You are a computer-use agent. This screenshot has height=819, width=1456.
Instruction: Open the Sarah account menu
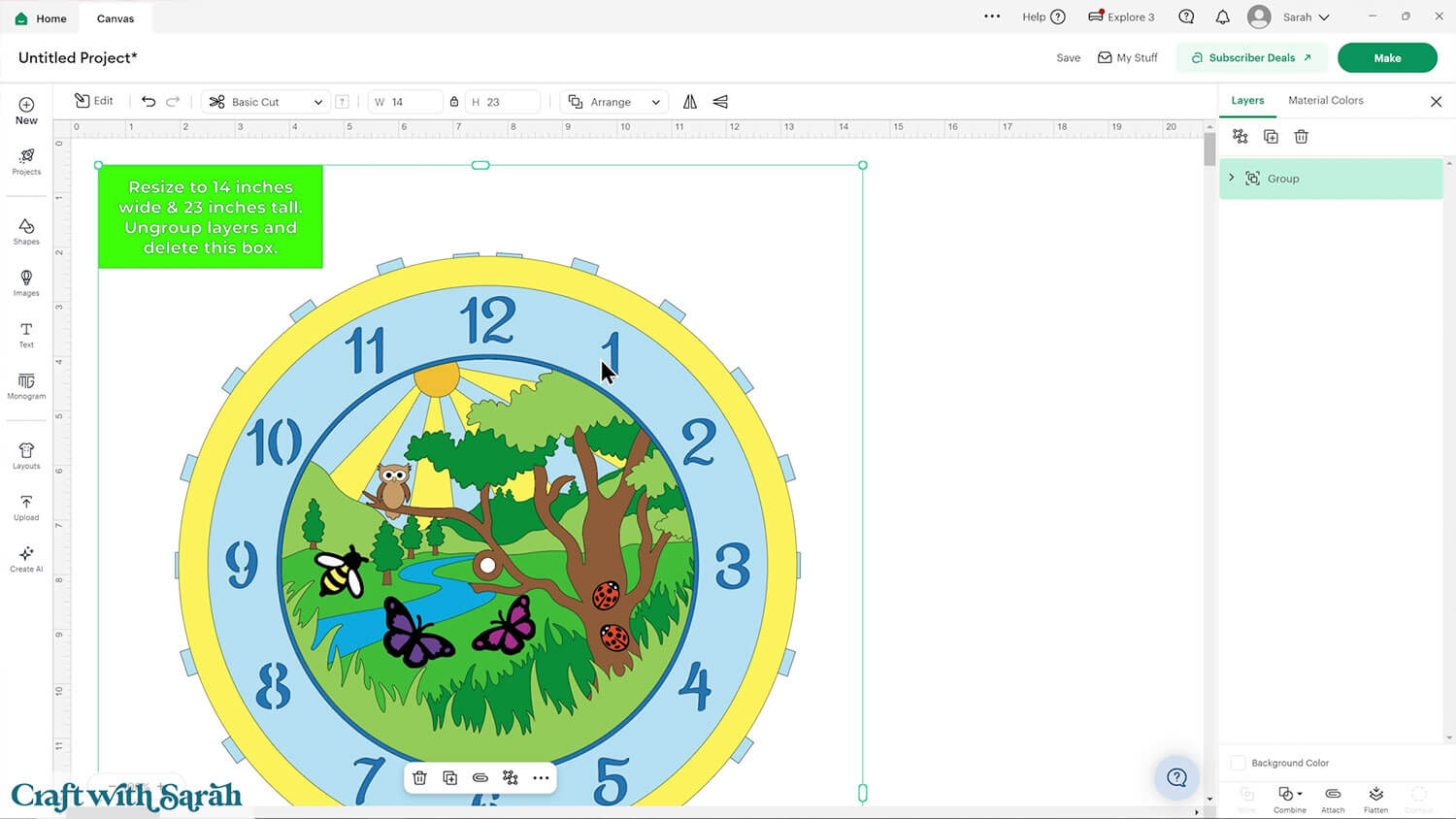click(1289, 17)
